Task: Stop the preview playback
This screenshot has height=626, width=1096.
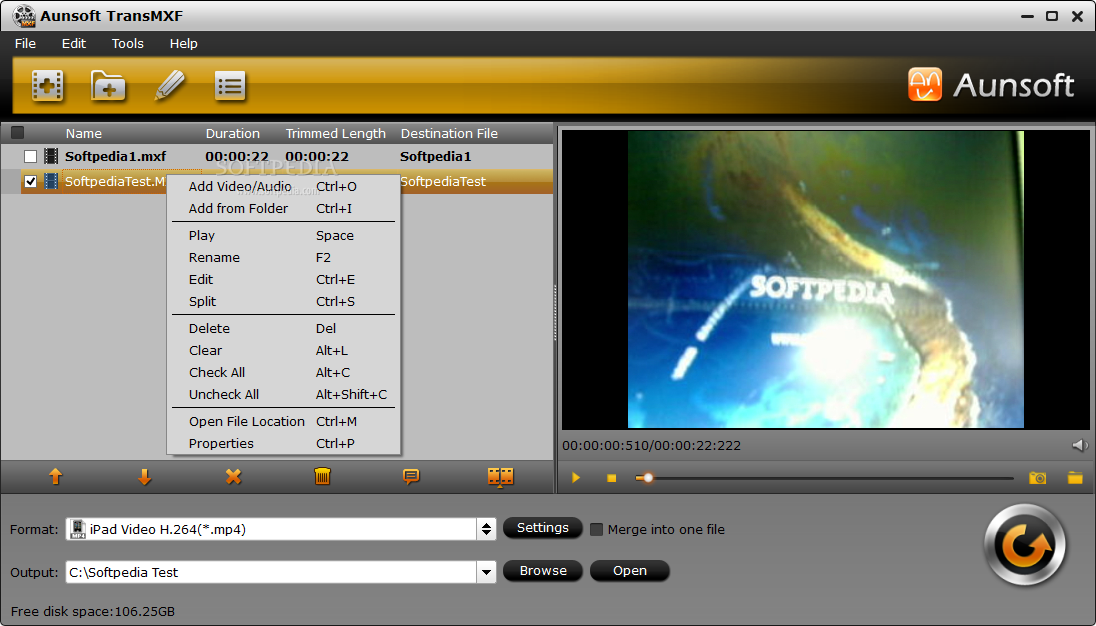Action: [612, 478]
